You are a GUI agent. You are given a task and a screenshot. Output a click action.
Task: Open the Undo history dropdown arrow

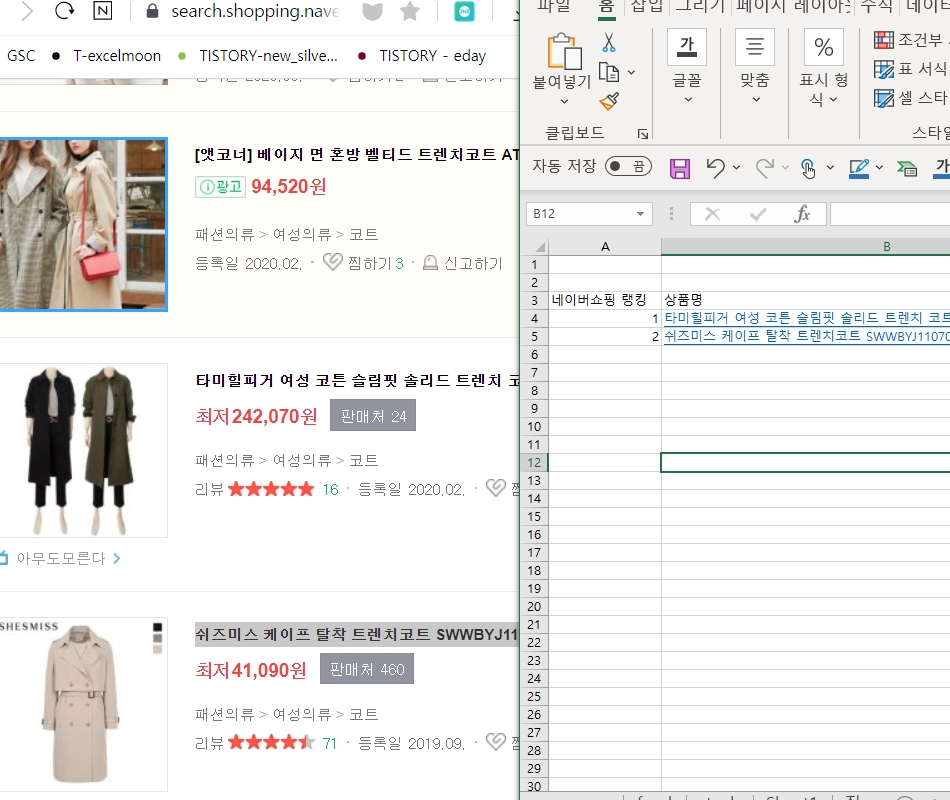click(736, 167)
